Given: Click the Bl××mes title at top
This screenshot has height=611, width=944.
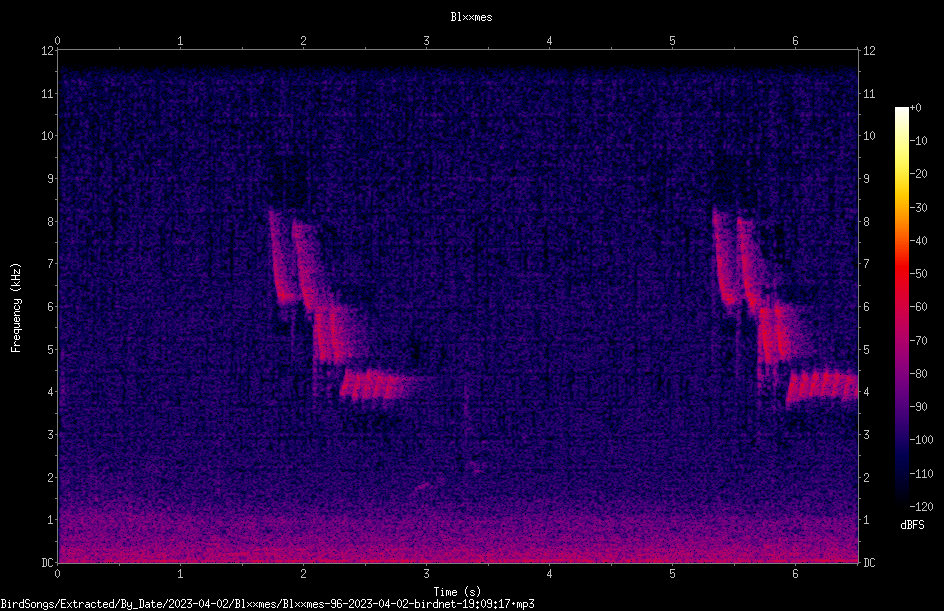Looking at the screenshot, I should coord(471,17).
